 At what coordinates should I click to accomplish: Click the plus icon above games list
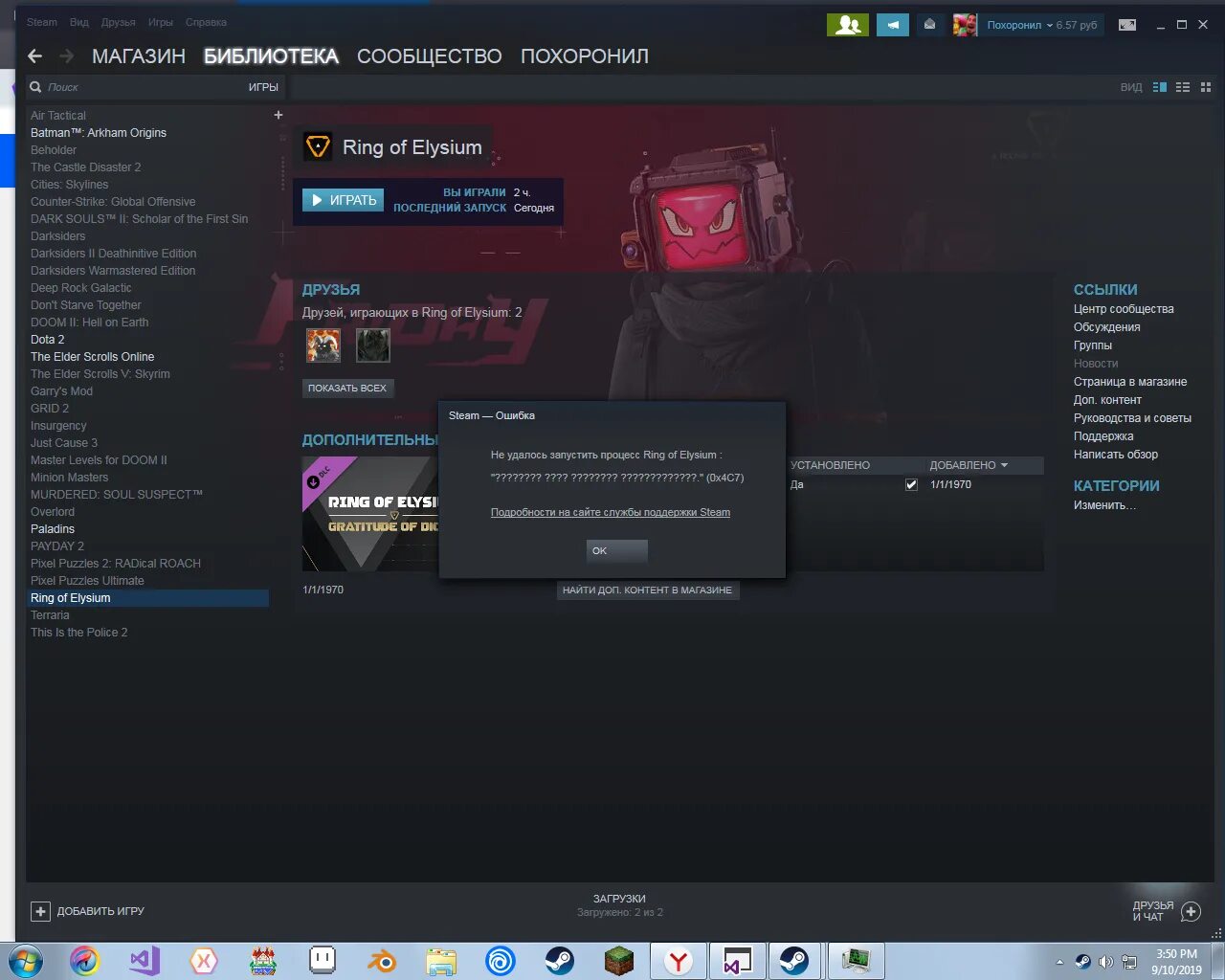(278, 115)
